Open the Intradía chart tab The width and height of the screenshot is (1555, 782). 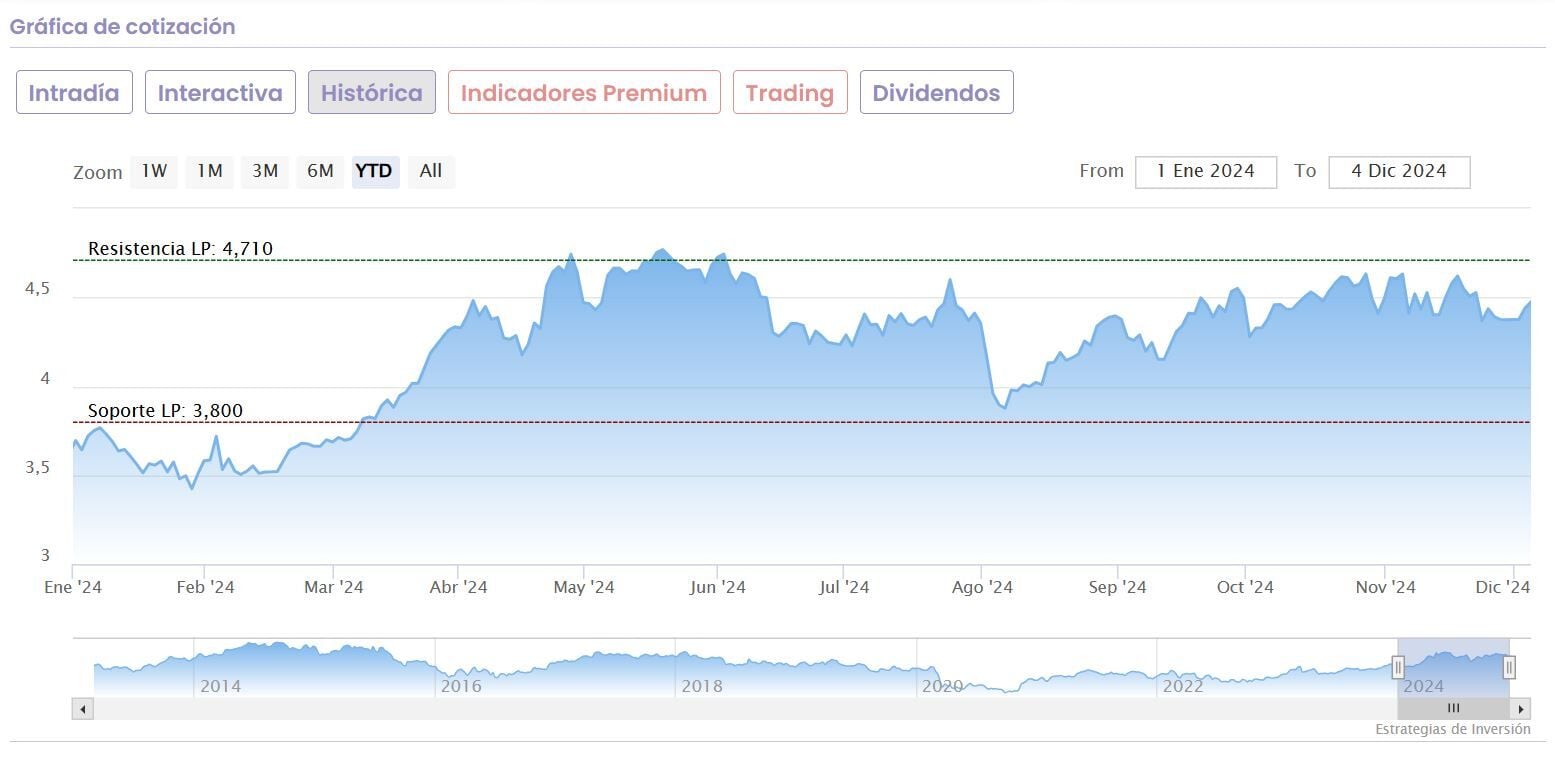pyautogui.click(x=74, y=93)
